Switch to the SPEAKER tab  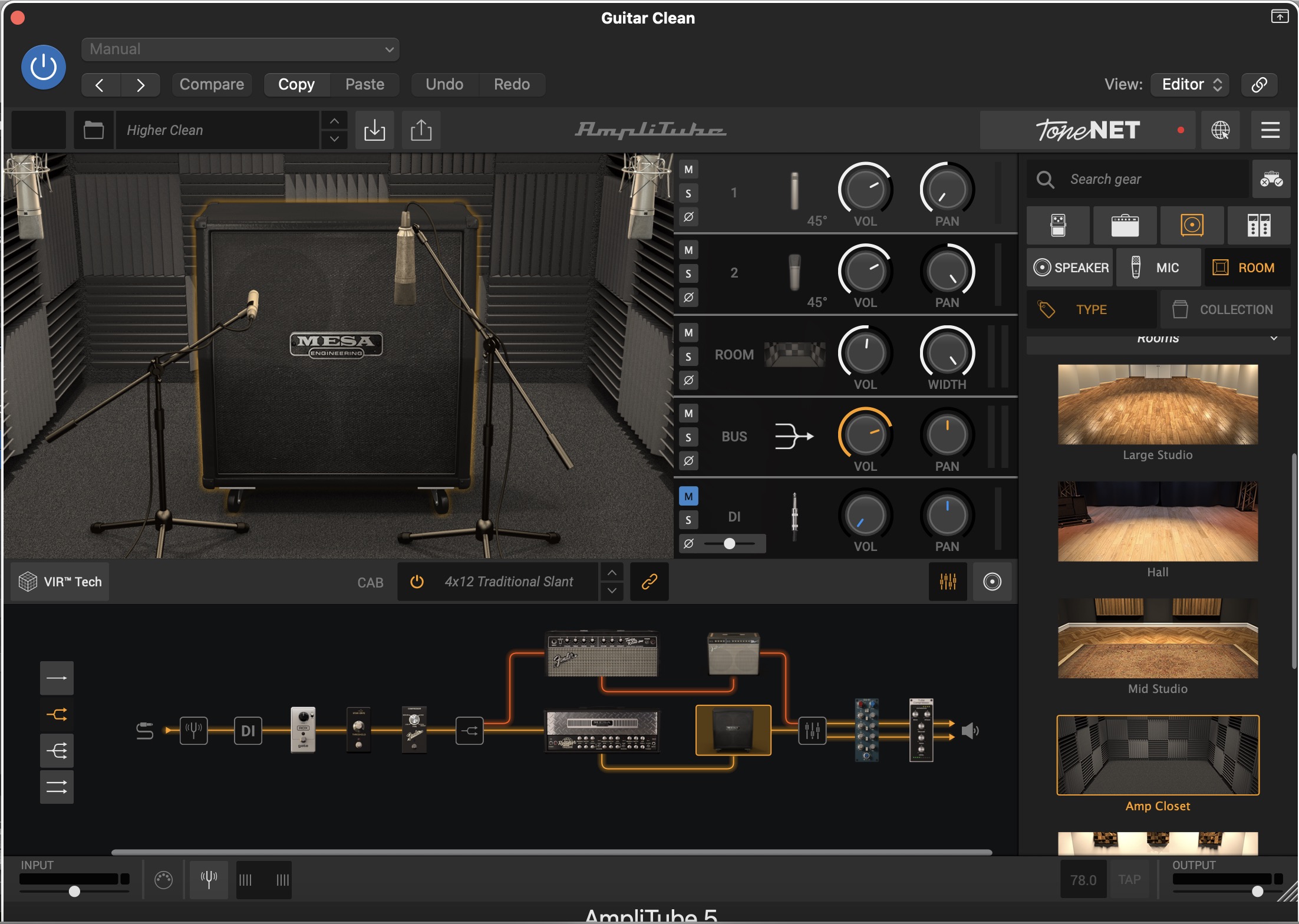tap(1070, 268)
